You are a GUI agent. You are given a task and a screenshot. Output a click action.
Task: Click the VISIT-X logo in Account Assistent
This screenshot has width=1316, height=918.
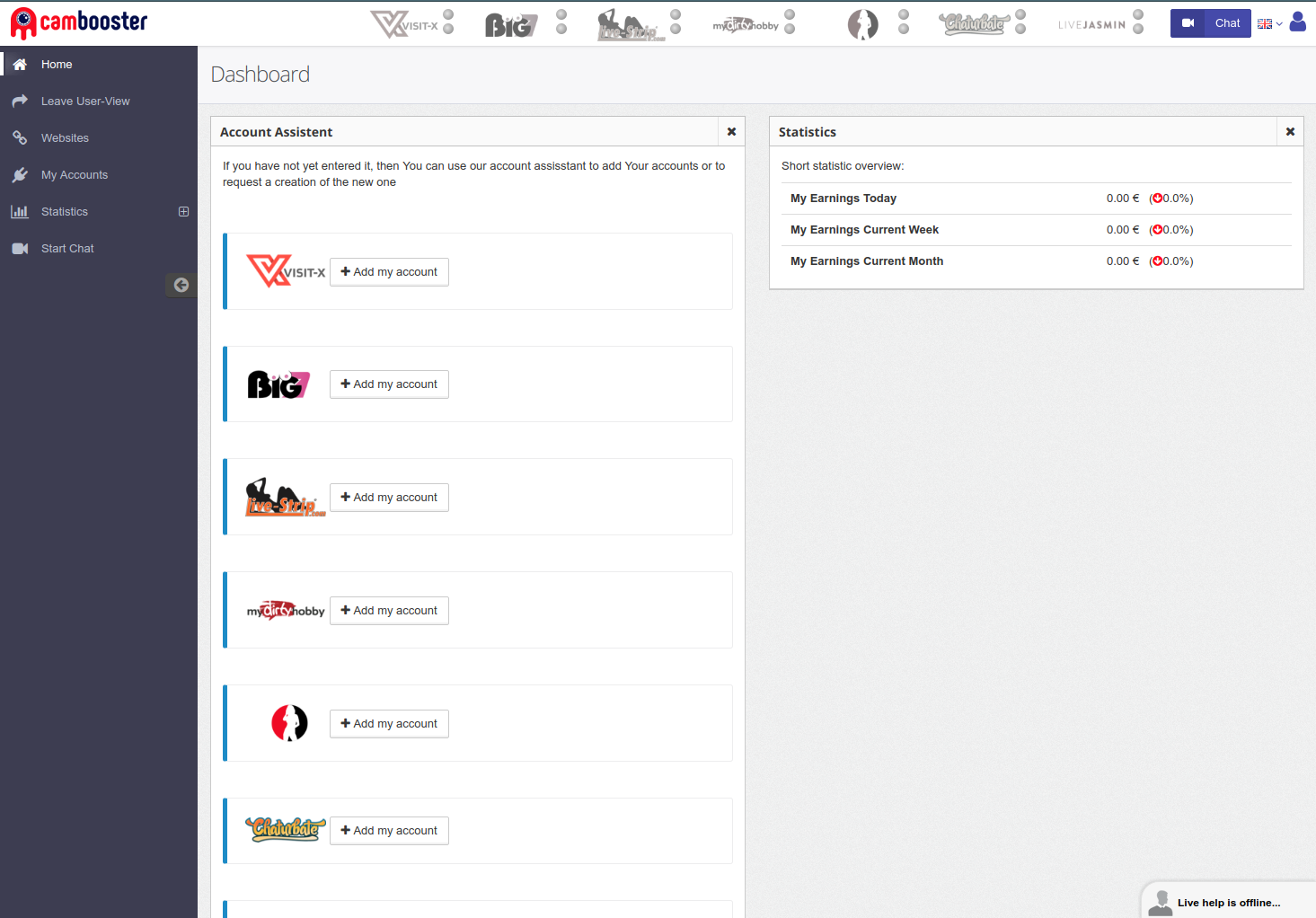286,271
